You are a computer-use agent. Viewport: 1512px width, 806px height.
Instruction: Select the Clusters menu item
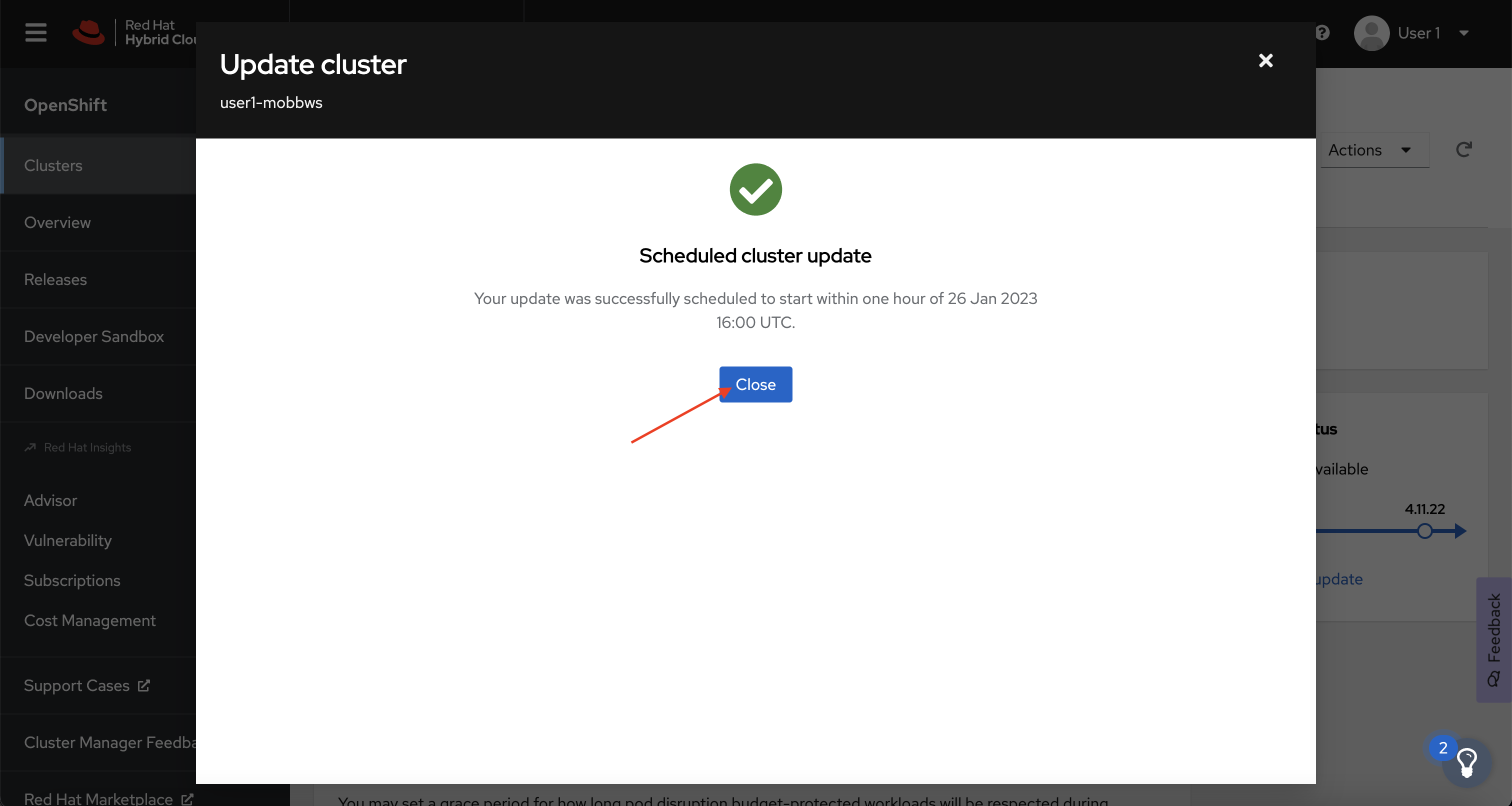coord(53,165)
